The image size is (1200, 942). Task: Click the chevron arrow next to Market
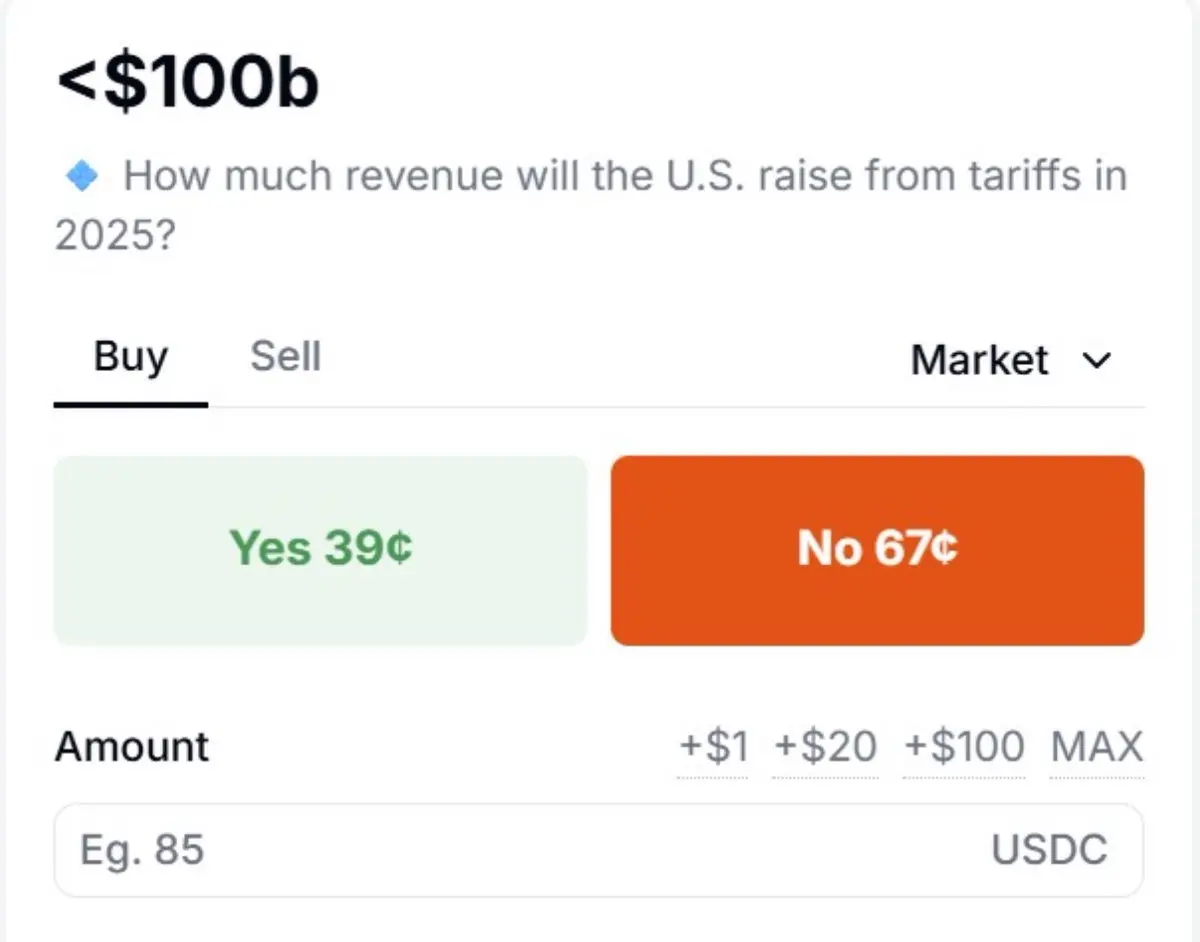[x=1097, y=361]
